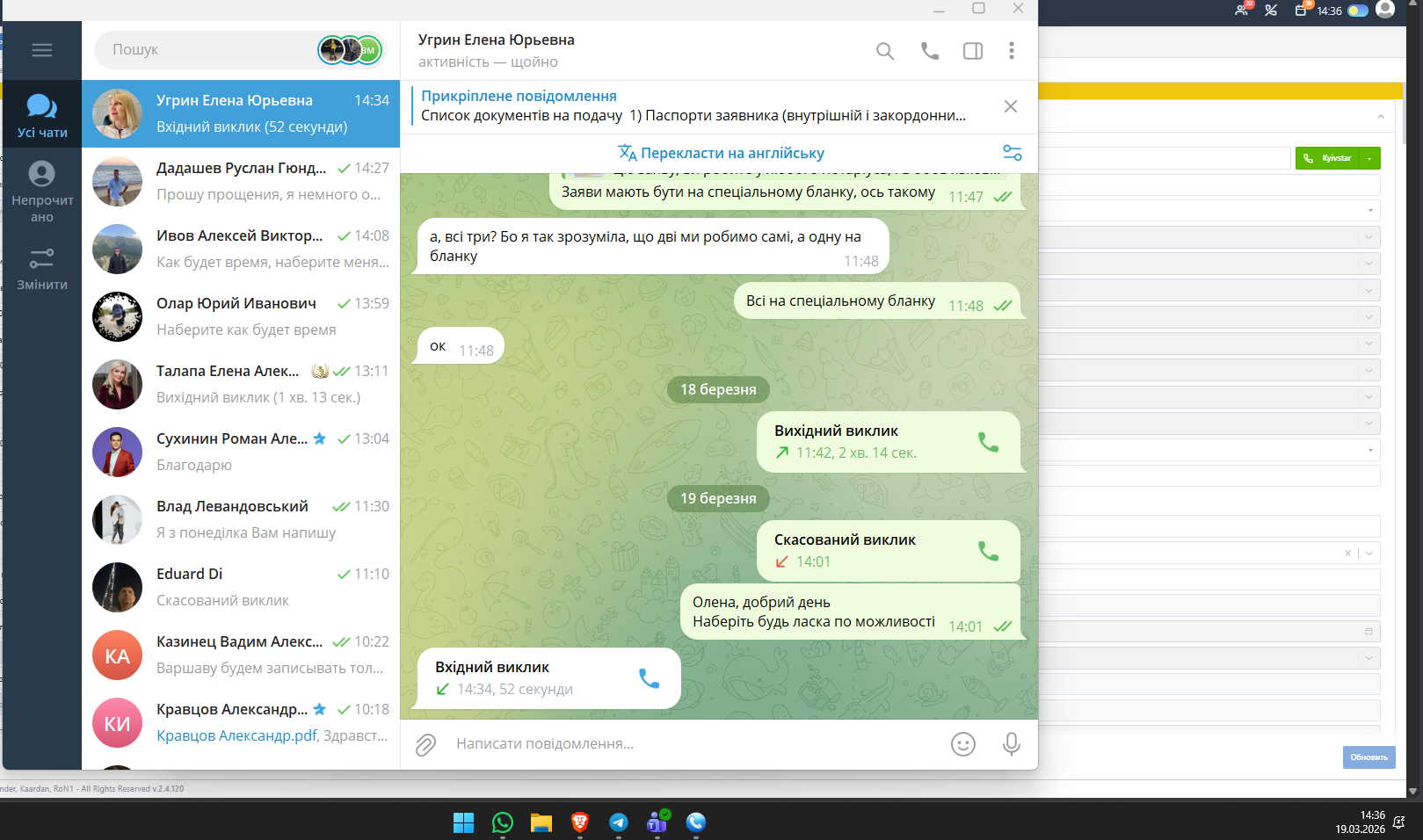1423x840 pixels.
Task: Collapse the CRM section with the chevron
Action: [1381, 116]
